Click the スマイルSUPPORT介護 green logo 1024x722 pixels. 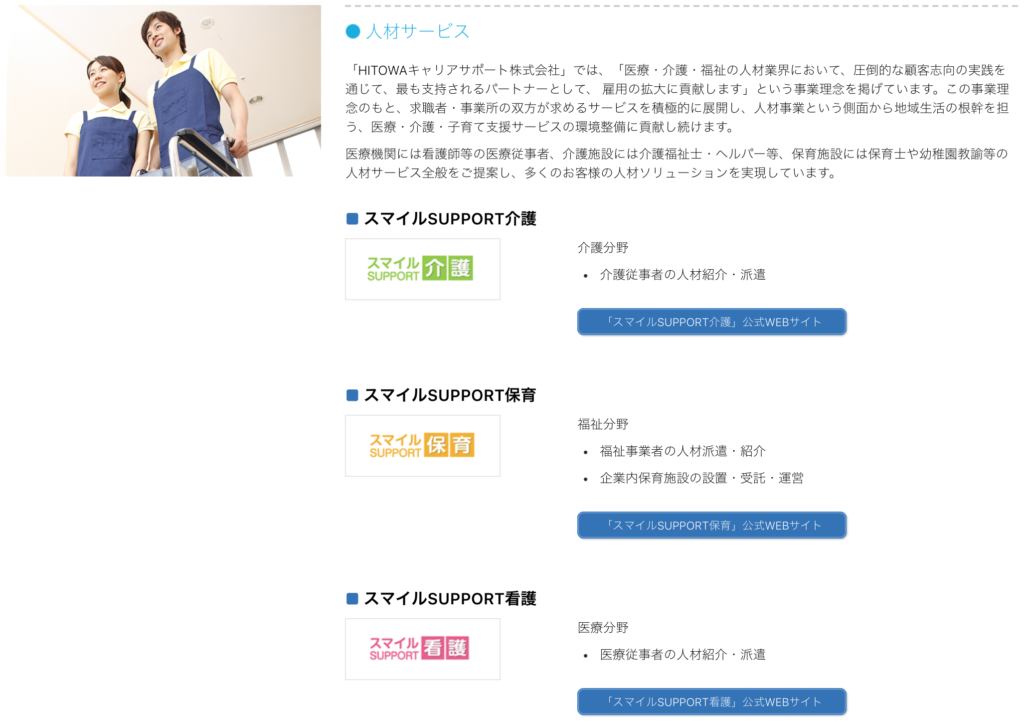[423, 269]
